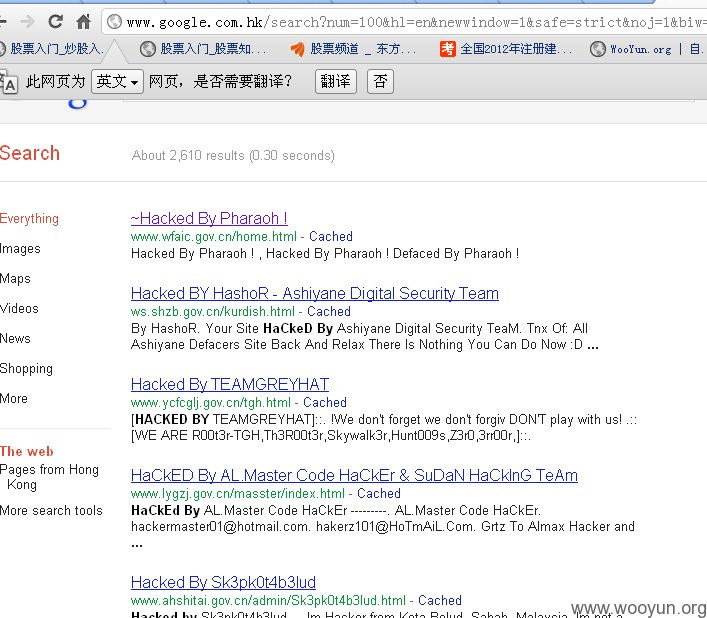The width and height of the screenshot is (707, 618).
Task: Filter to Pages from Hong Kong
Action: point(49,477)
